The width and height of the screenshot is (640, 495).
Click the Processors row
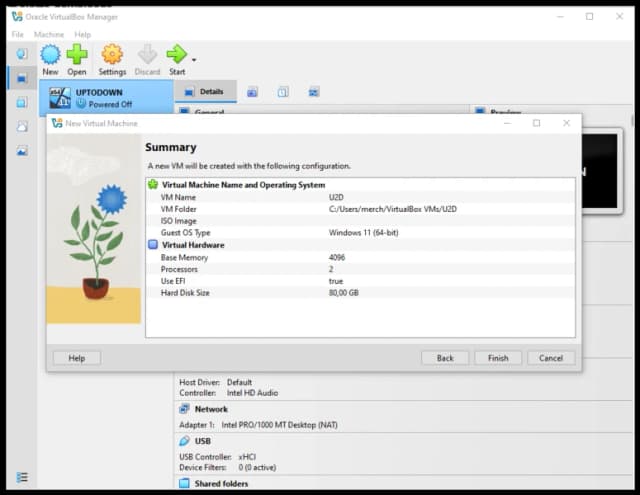(360, 269)
